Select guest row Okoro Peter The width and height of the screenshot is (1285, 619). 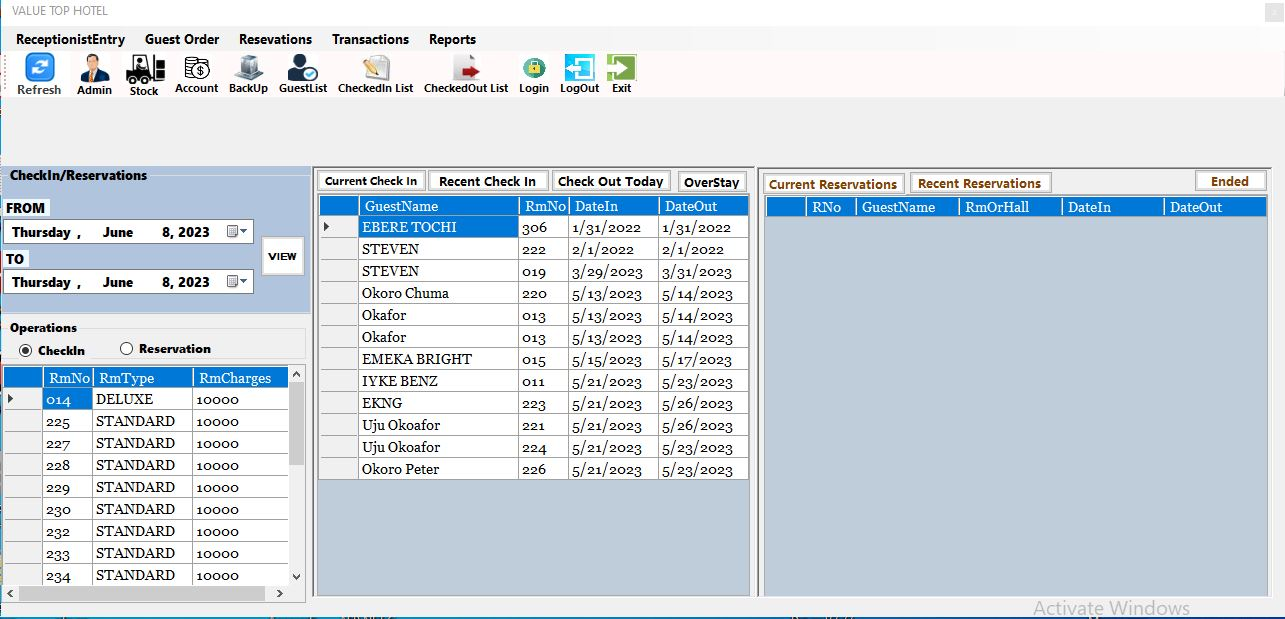point(533,469)
